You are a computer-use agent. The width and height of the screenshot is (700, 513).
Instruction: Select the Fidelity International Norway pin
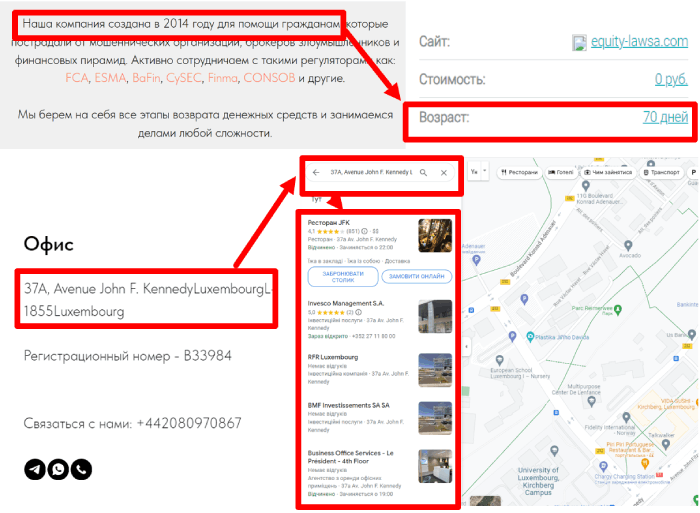[626, 417]
